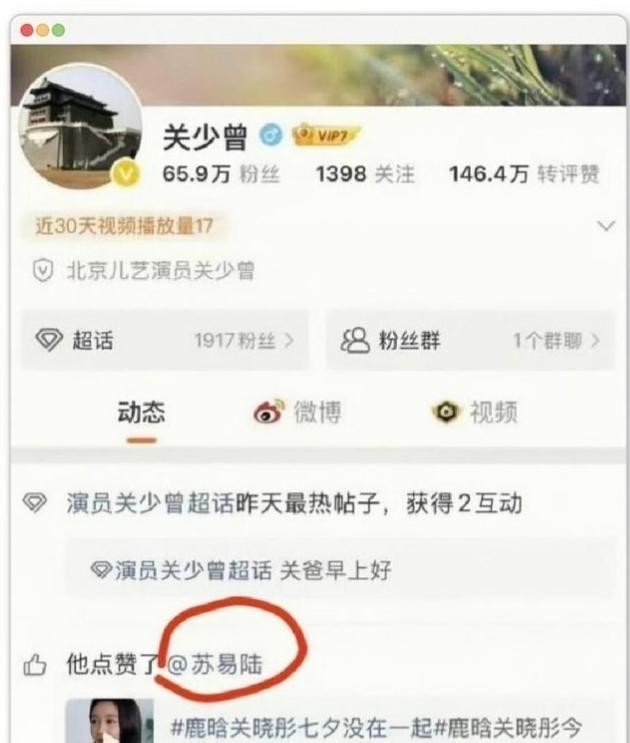
Task: Switch to the 微博 tab
Action: click(317, 412)
